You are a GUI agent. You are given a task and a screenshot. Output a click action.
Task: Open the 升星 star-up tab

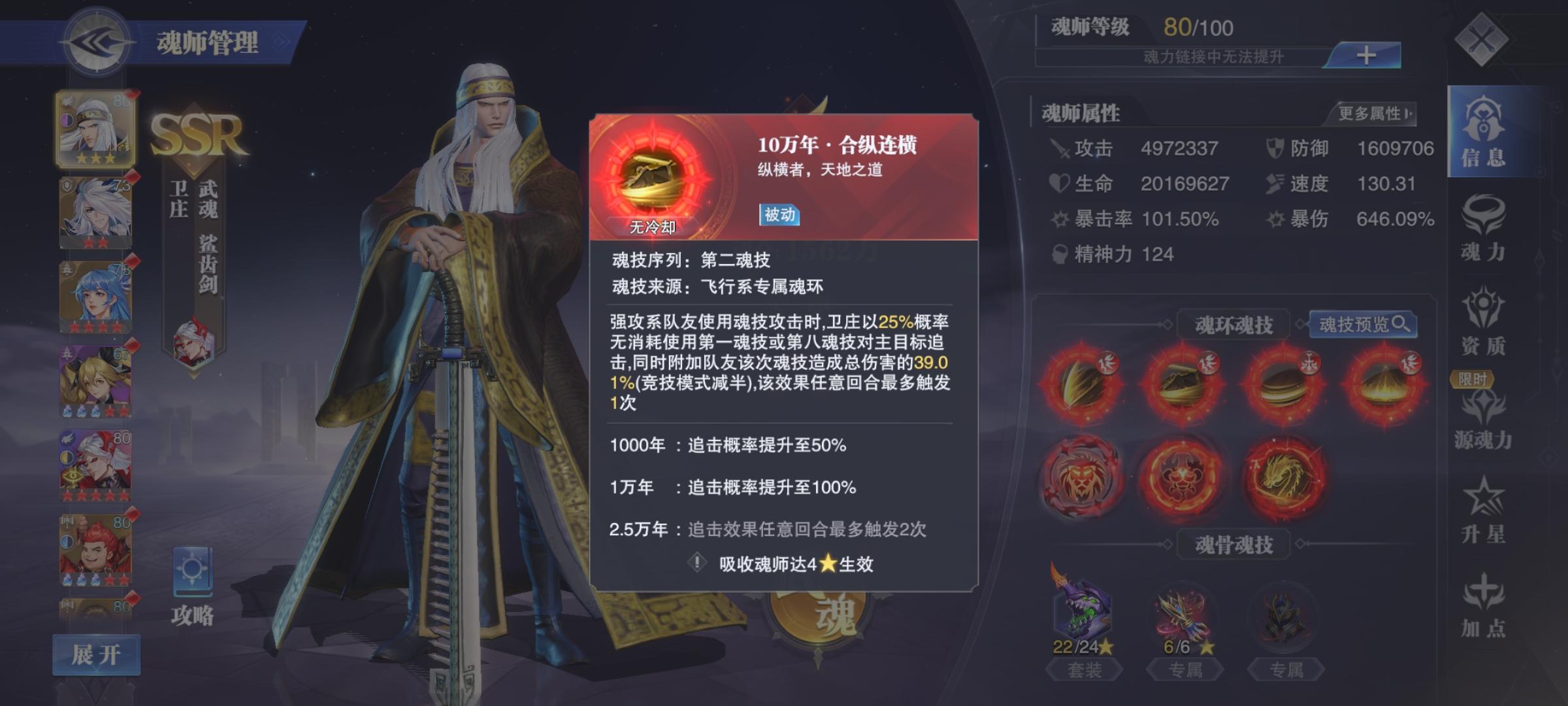pyautogui.click(x=1483, y=510)
